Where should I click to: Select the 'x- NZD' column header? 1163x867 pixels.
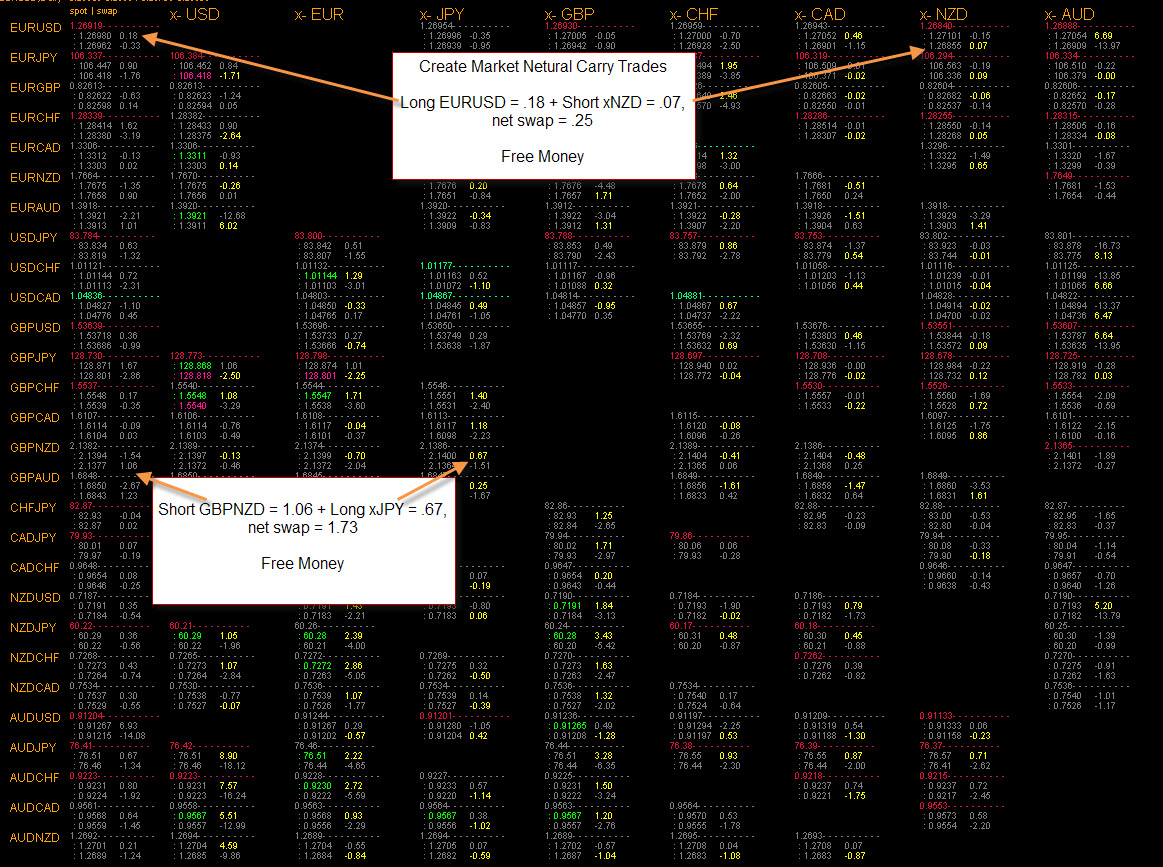click(x=943, y=14)
